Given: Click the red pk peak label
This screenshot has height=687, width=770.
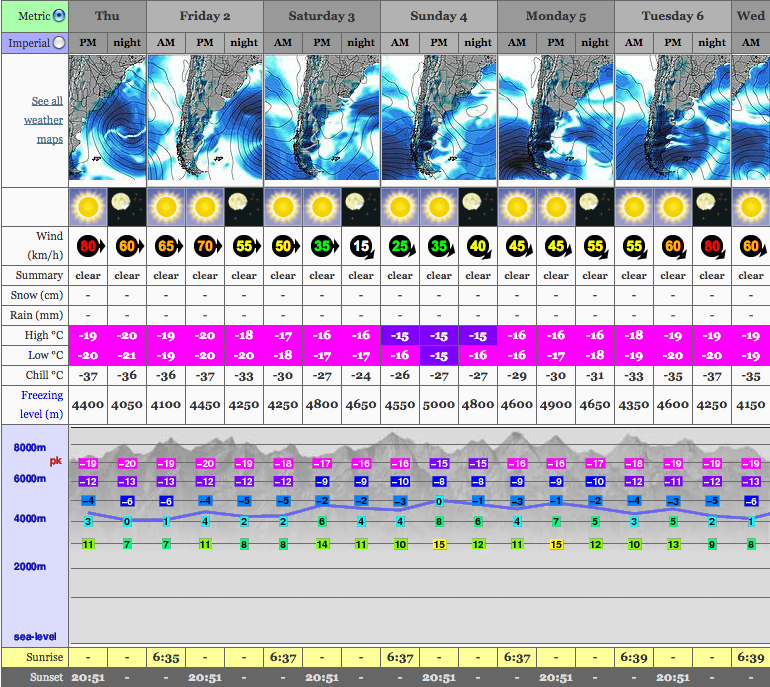Looking at the screenshot, I should point(56,461).
